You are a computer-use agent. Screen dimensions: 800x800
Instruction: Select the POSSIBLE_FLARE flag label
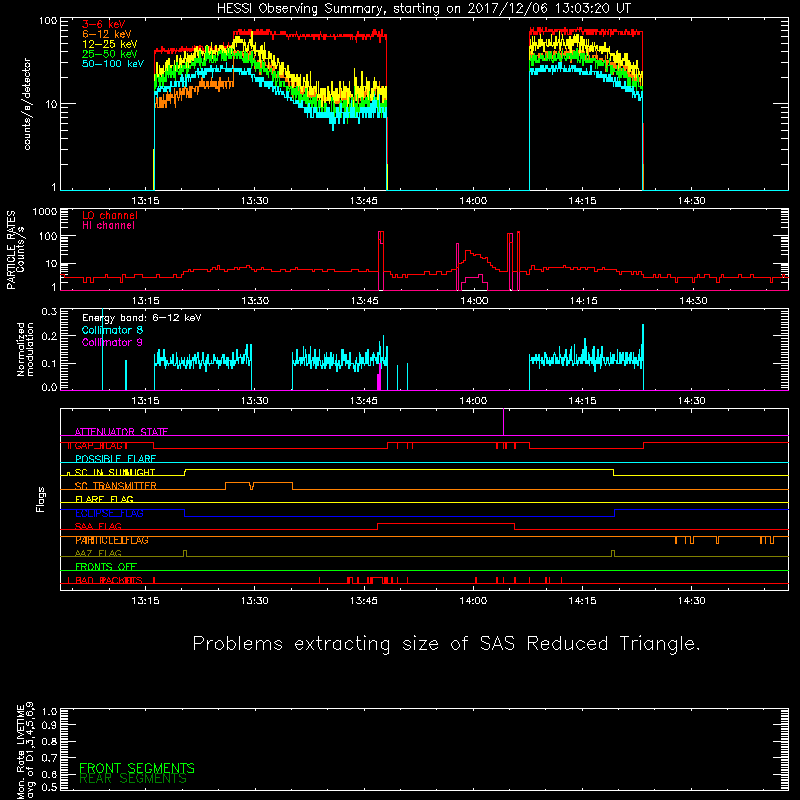tap(115, 459)
